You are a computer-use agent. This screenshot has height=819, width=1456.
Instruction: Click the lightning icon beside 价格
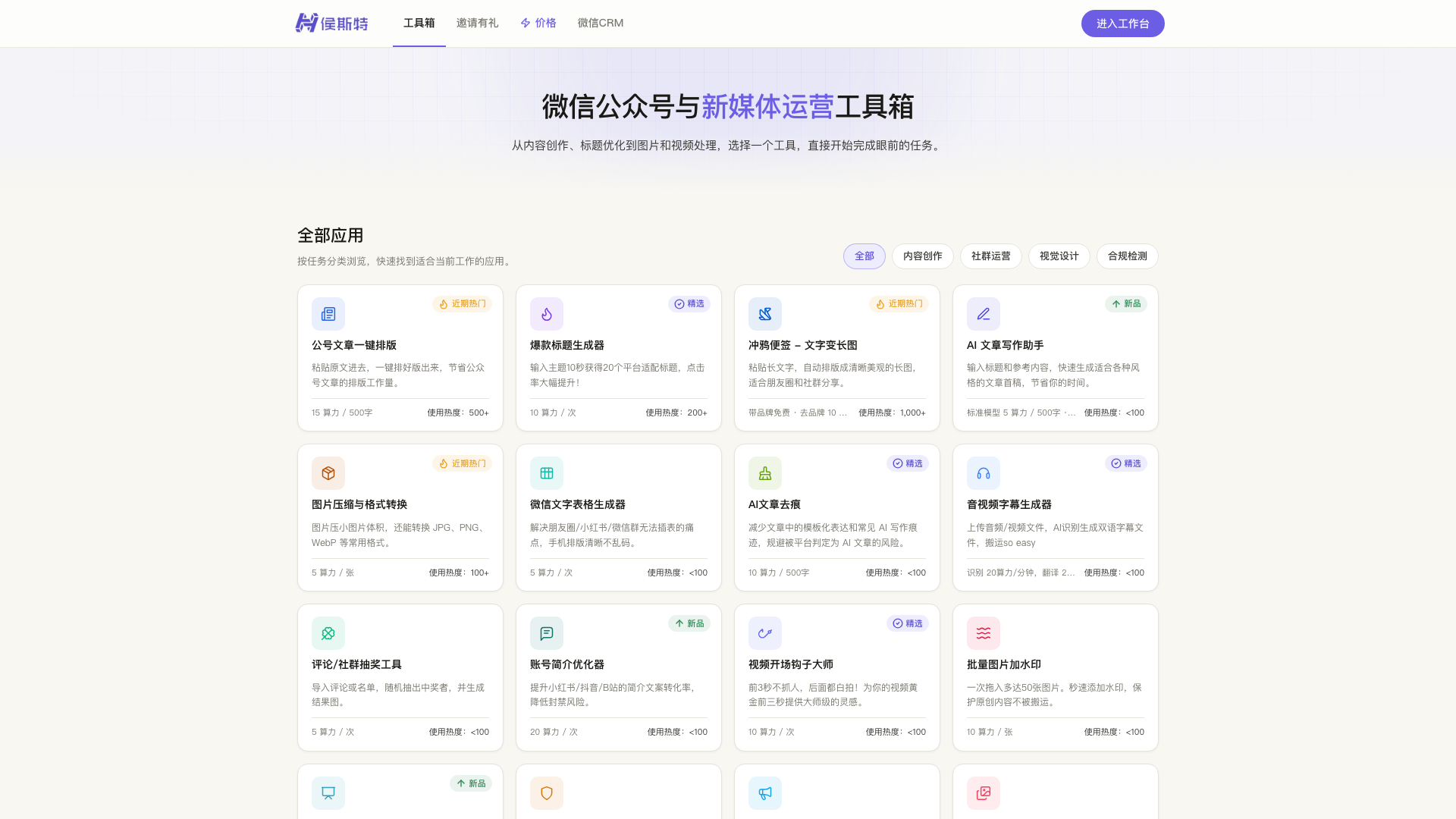526,24
